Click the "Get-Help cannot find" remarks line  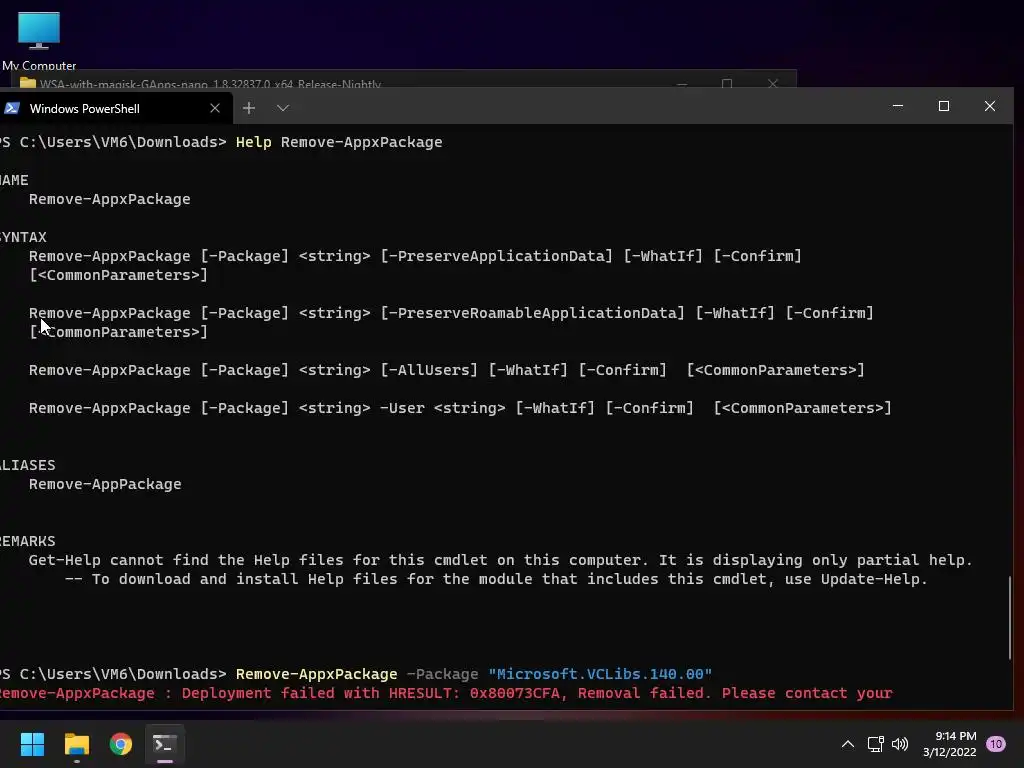tap(501, 560)
